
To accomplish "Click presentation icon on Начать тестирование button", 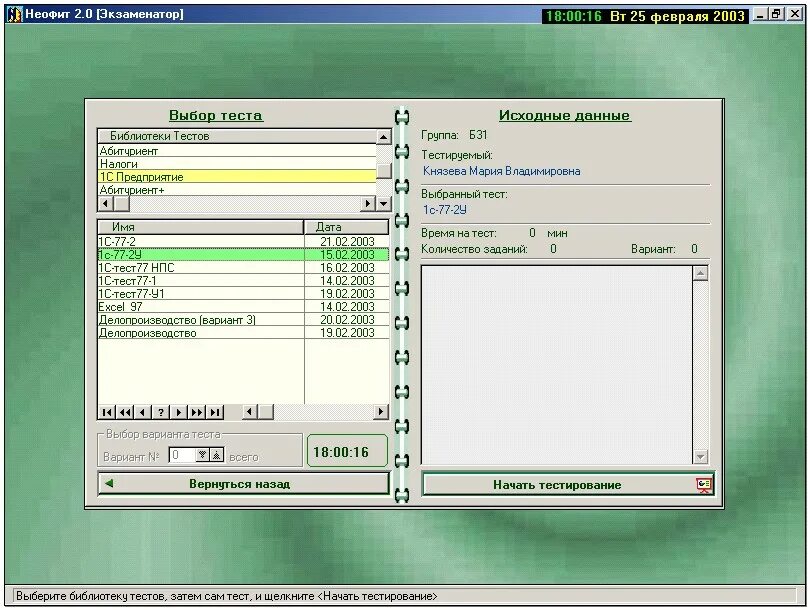I will coord(704,485).
